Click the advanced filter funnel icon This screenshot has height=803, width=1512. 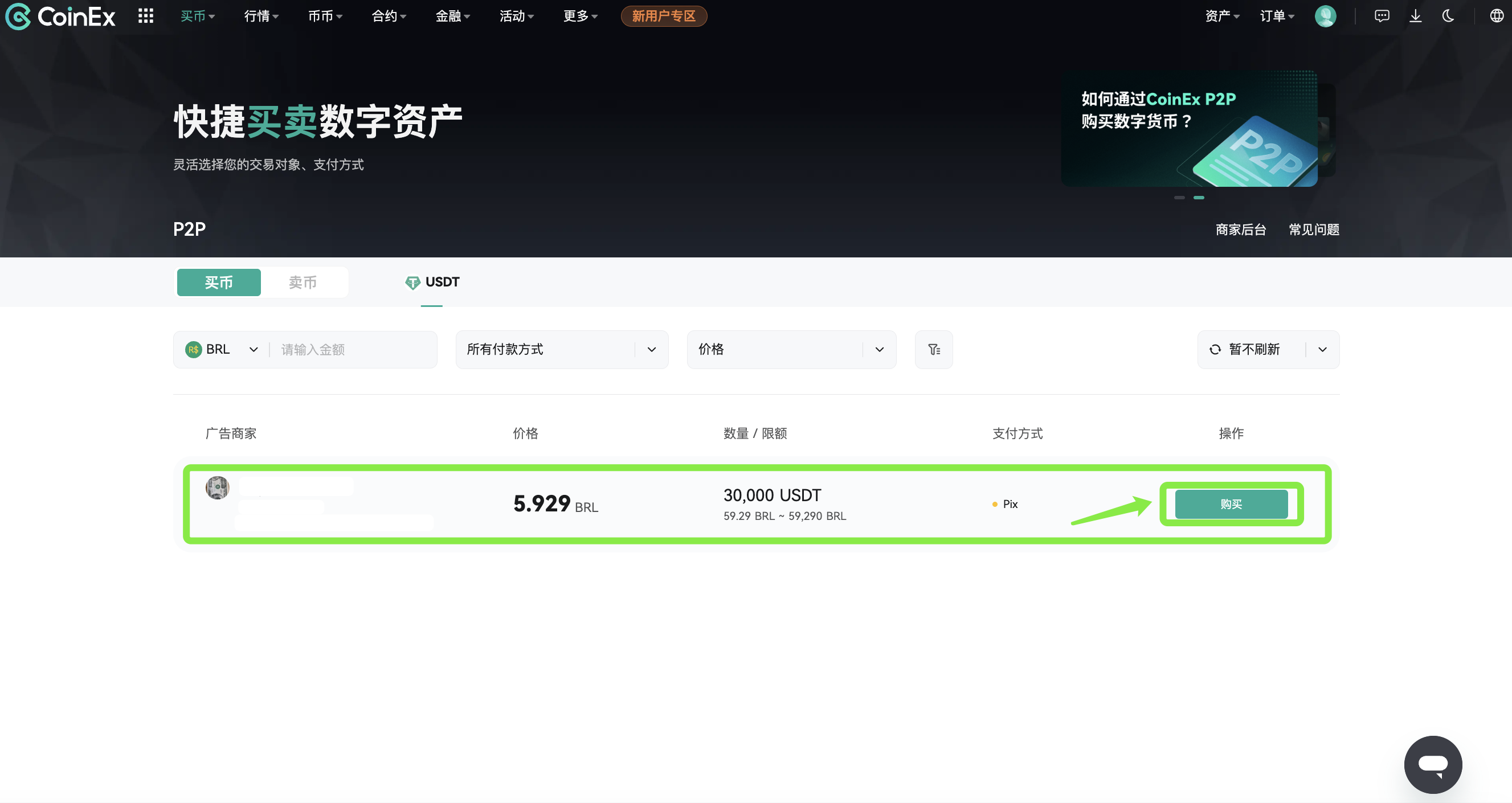(x=933, y=350)
